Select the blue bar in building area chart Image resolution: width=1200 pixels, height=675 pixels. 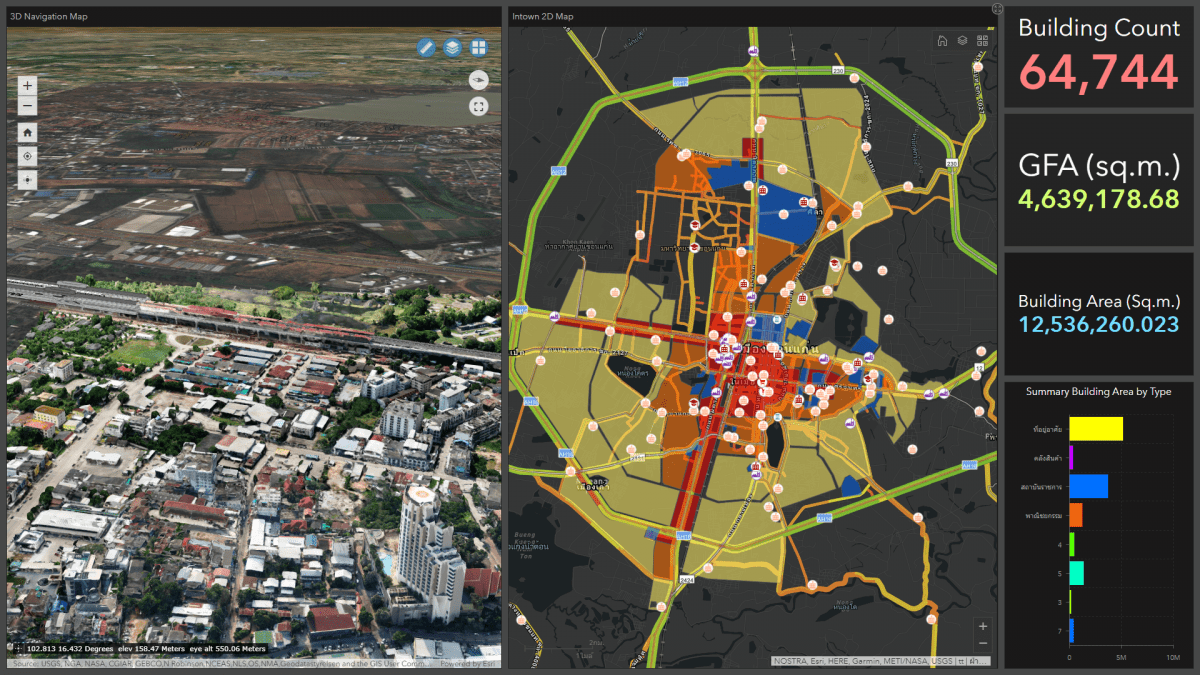tap(1088, 486)
